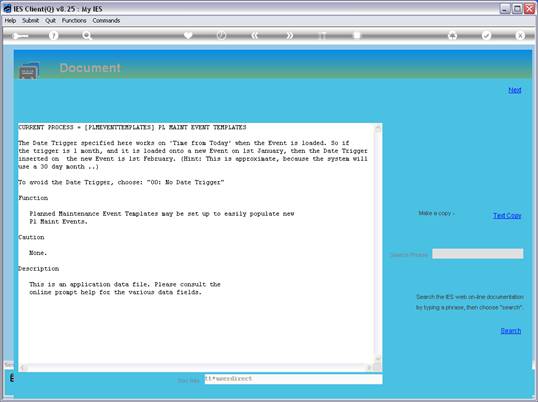
Task: Click the document vertical scrollbar down arrow
Action: click(x=378, y=359)
